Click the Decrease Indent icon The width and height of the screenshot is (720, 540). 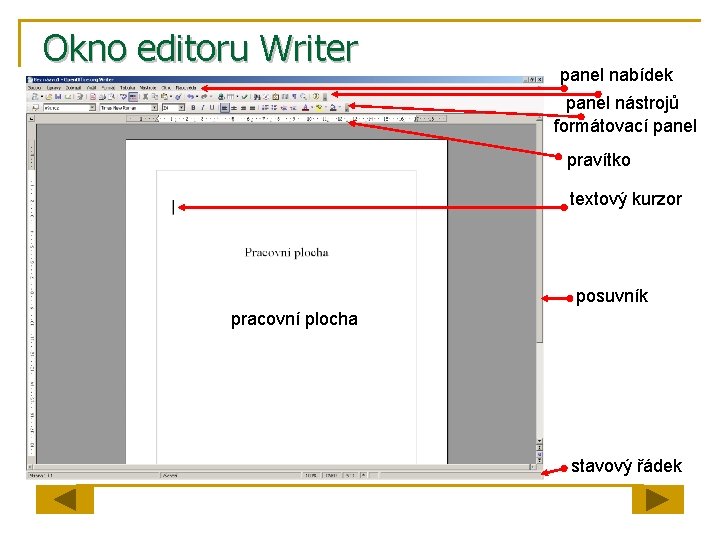[284, 108]
